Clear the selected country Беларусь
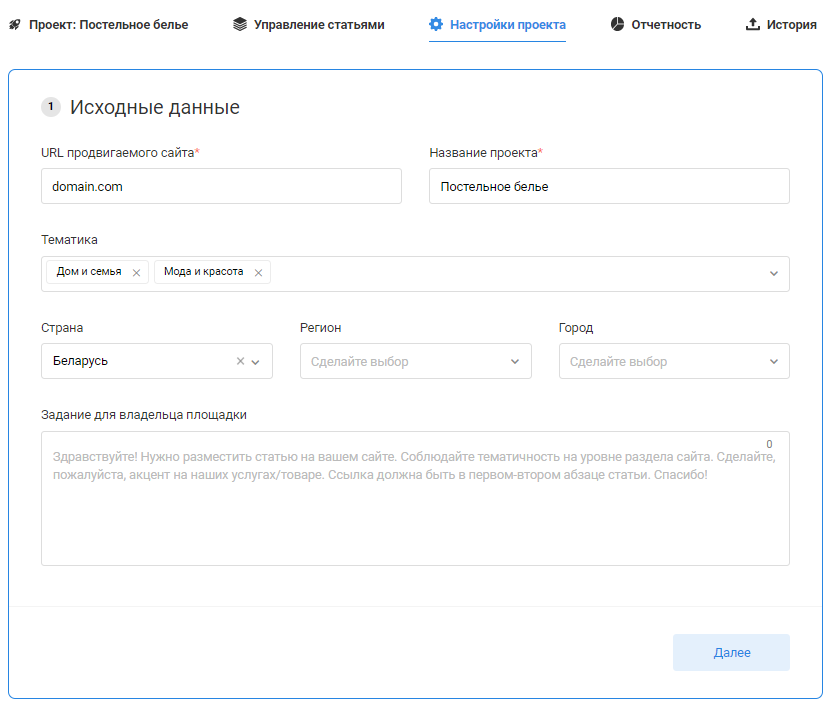The image size is (838, 713). coord(240,362)
